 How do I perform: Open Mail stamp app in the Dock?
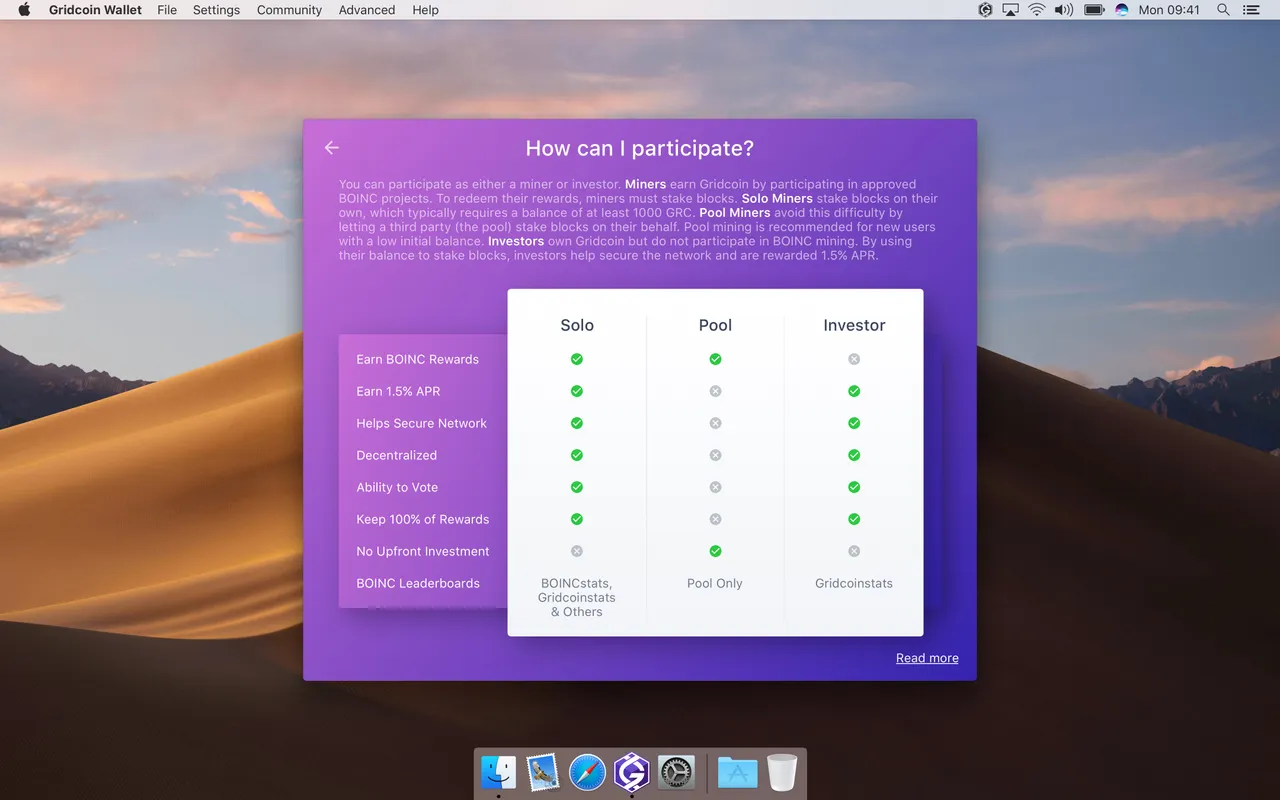click(x=543, y=772)
